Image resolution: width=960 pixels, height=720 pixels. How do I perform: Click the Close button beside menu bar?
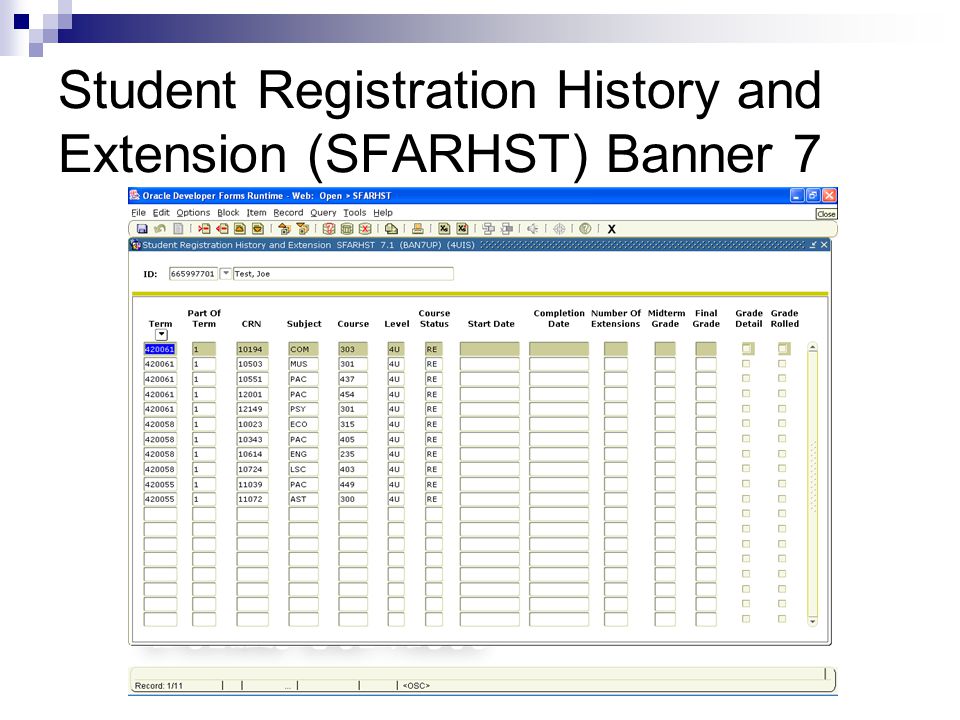826,214
